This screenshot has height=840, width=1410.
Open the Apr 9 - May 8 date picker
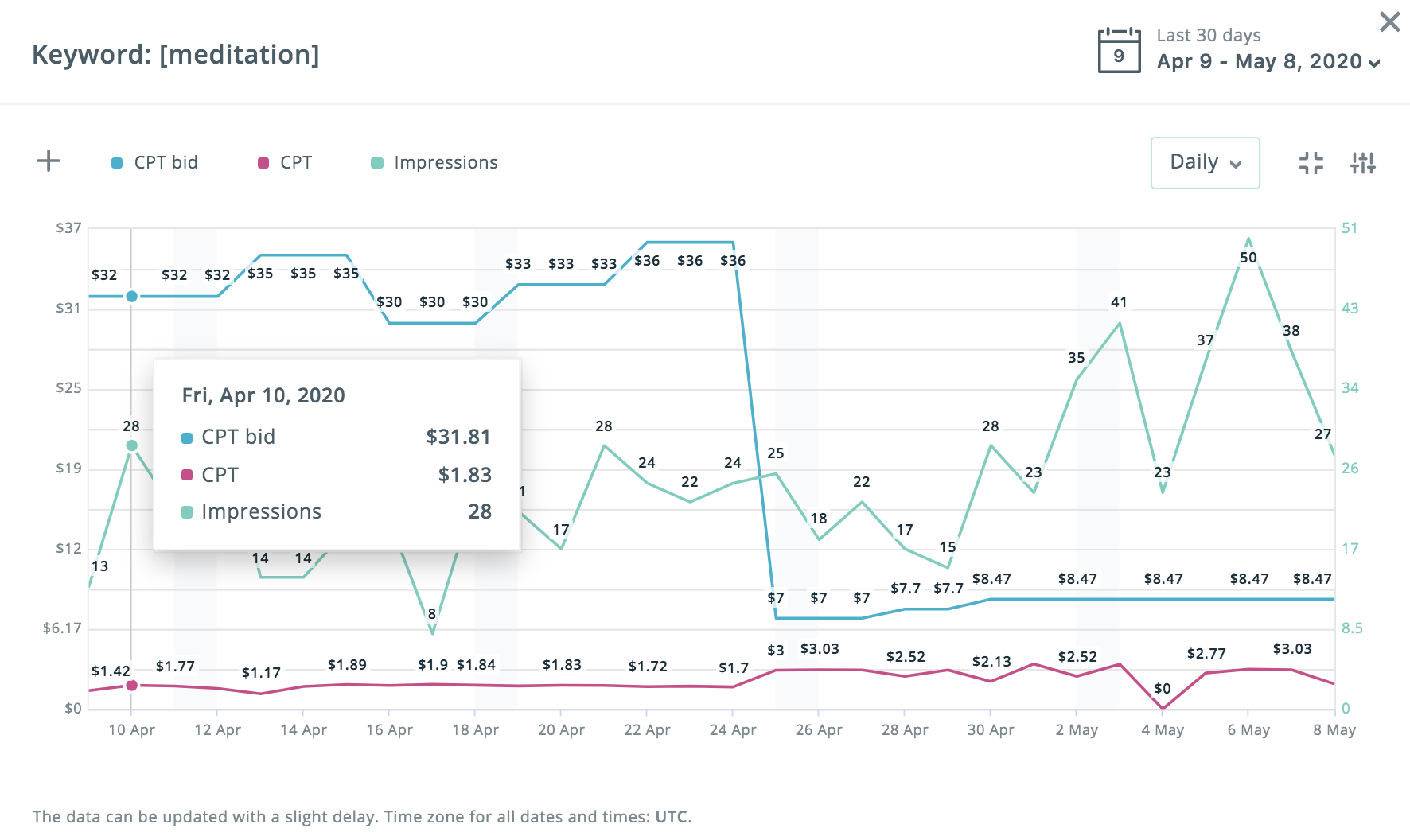(x=1257, y=61)
